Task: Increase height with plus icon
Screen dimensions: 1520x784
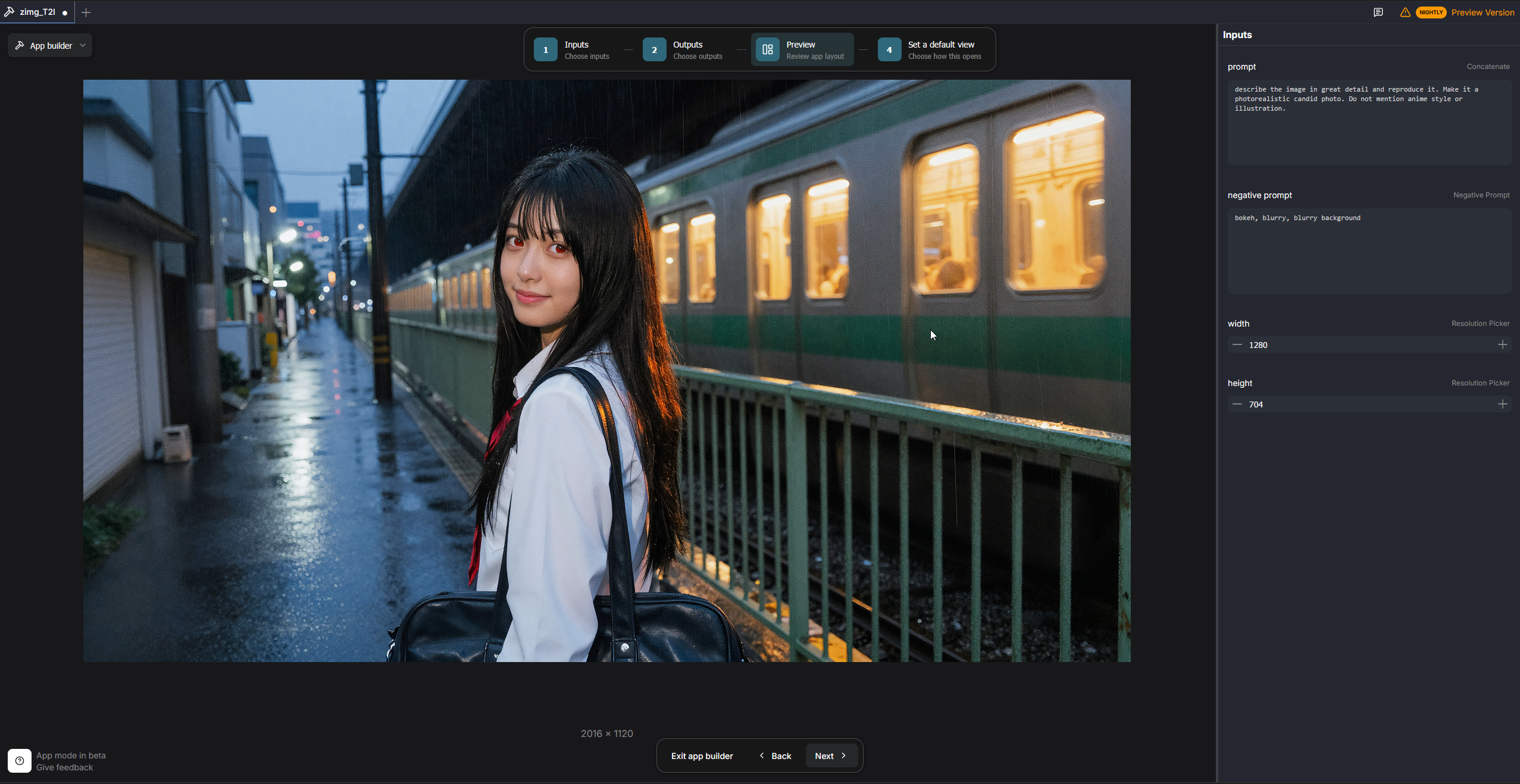Action: [1503, 404]
